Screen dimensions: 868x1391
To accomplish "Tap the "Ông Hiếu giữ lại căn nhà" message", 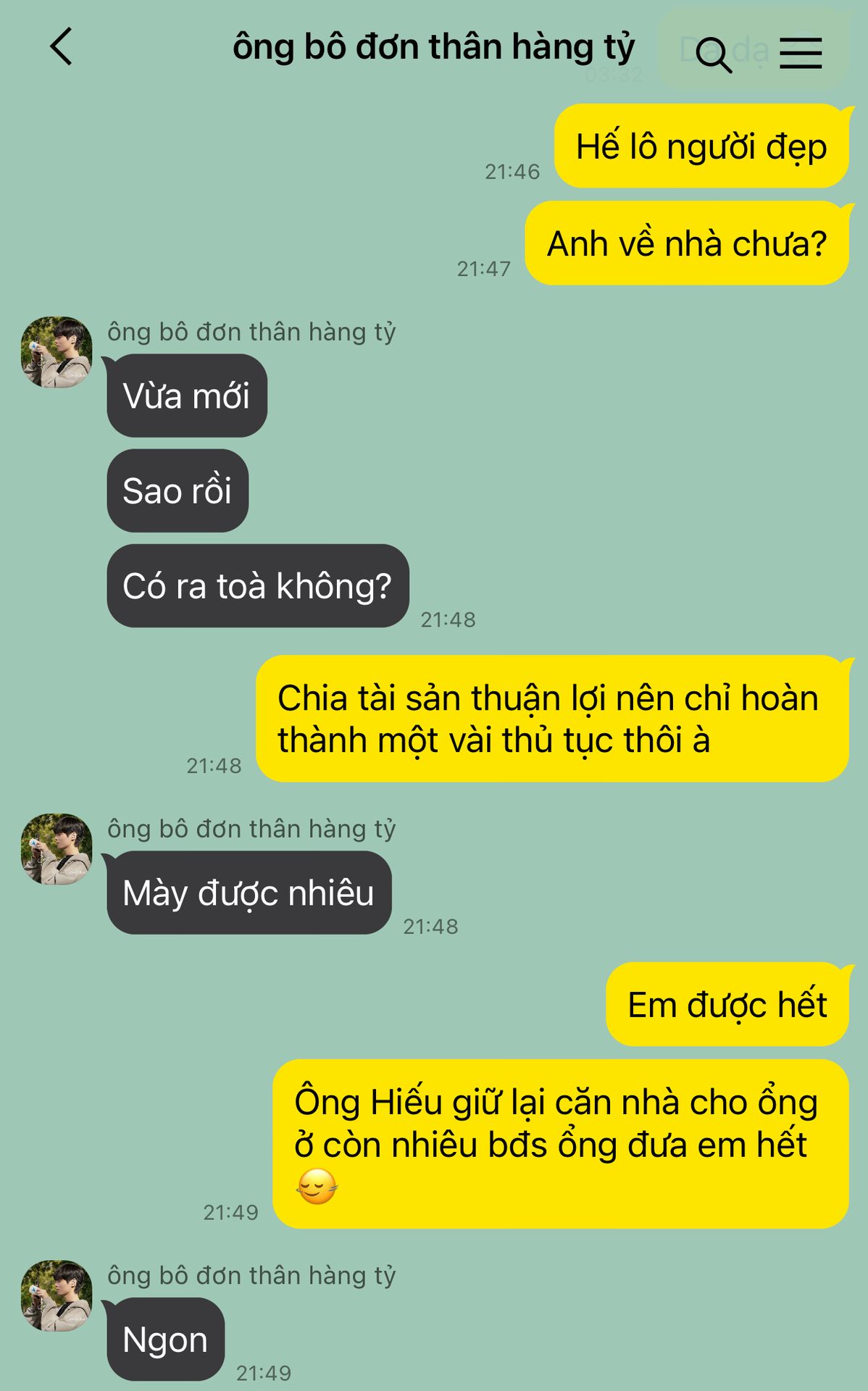I will [x=561, y=1144].
